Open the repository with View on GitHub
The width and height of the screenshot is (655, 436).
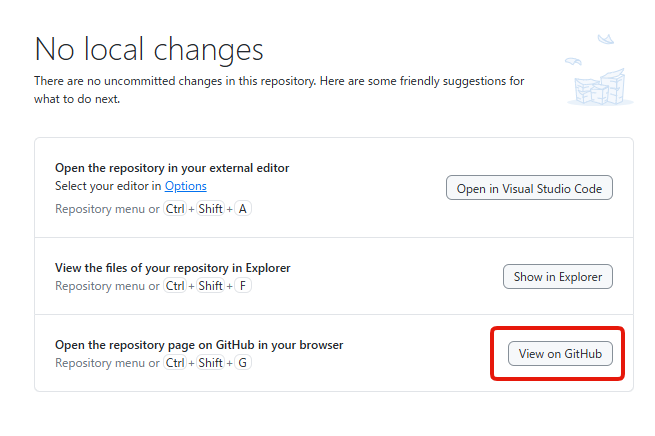[560, 353]
